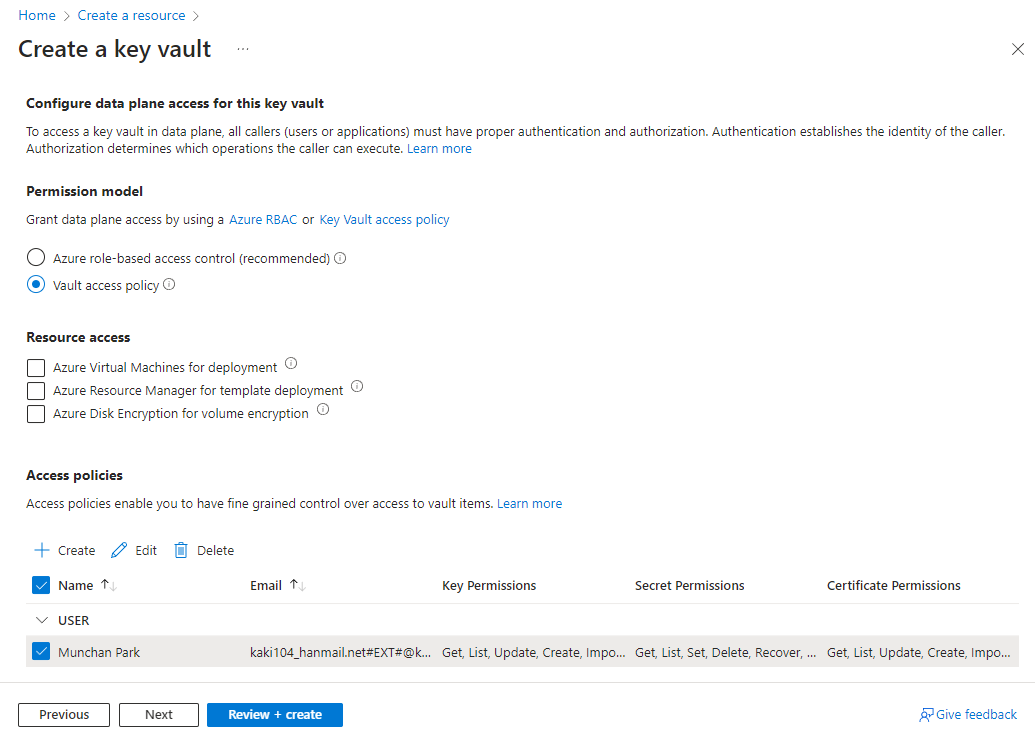Open Key Vault access policy link

pyautogui.click(x=384, y=219)
